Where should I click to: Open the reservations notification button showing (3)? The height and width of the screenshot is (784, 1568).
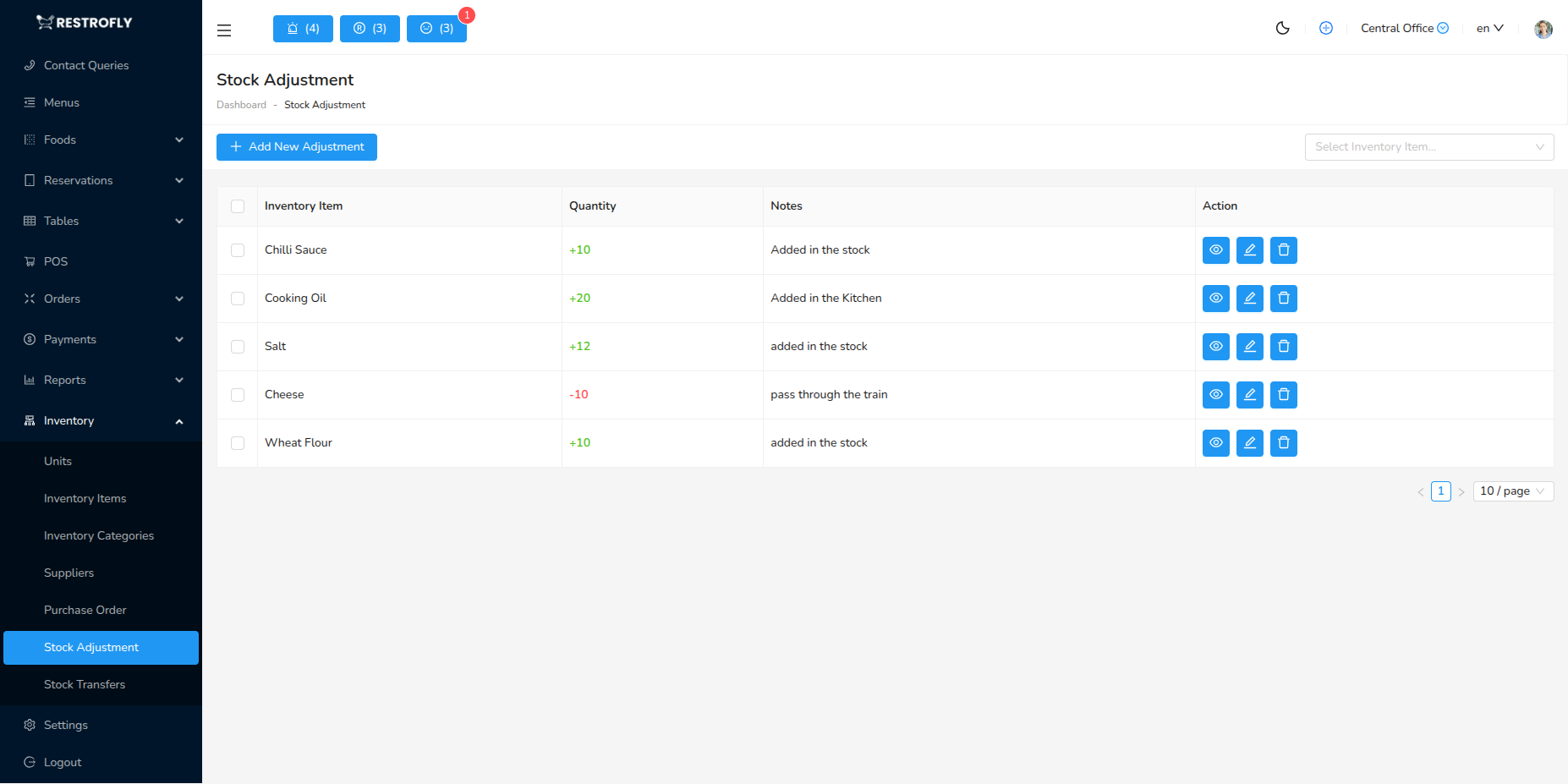[369, 28]
